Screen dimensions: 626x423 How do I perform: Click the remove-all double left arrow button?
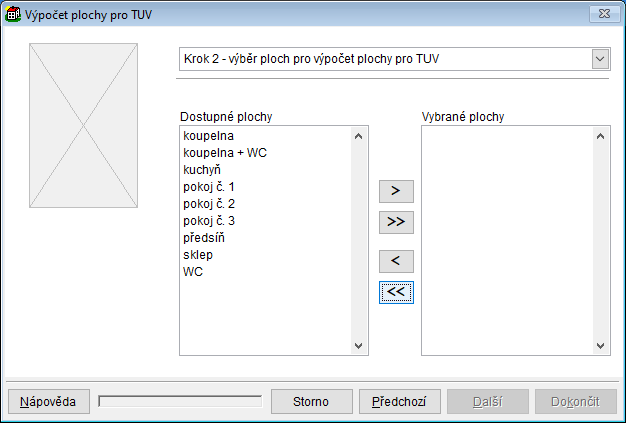pos(396,292)
